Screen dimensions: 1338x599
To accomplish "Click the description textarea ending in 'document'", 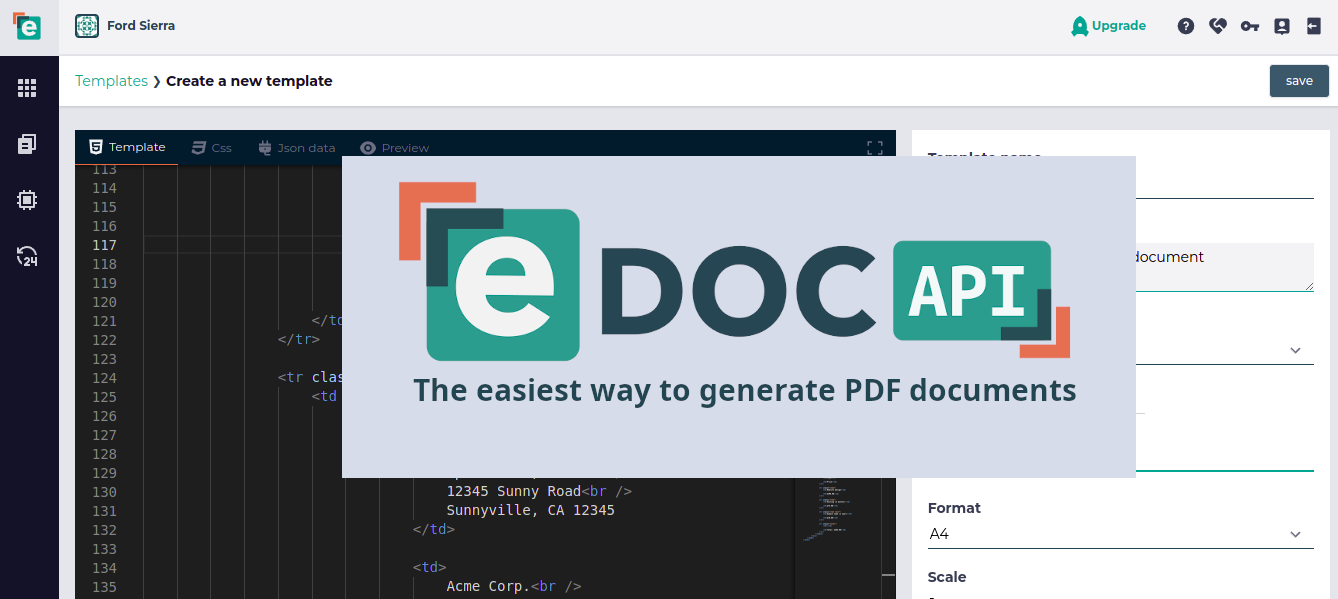I will pos(1225,267).
